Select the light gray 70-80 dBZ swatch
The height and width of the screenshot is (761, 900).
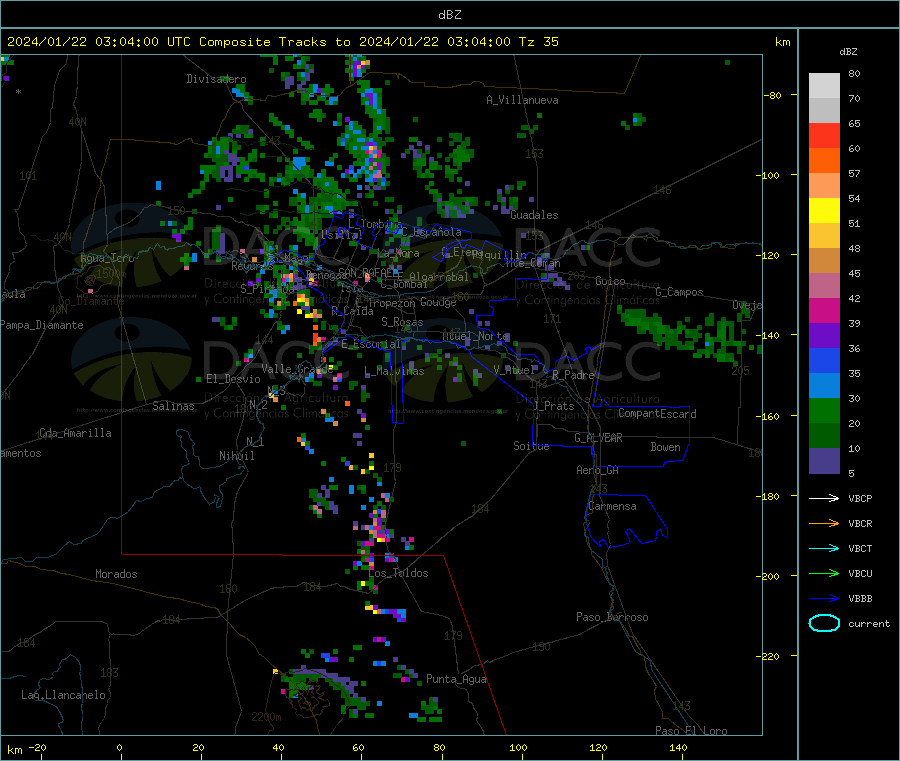click(x=824, y=86)
